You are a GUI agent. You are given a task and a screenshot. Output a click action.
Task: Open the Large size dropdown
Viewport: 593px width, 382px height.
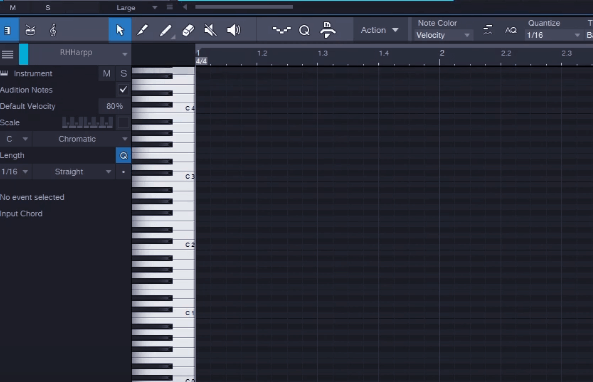136,7
